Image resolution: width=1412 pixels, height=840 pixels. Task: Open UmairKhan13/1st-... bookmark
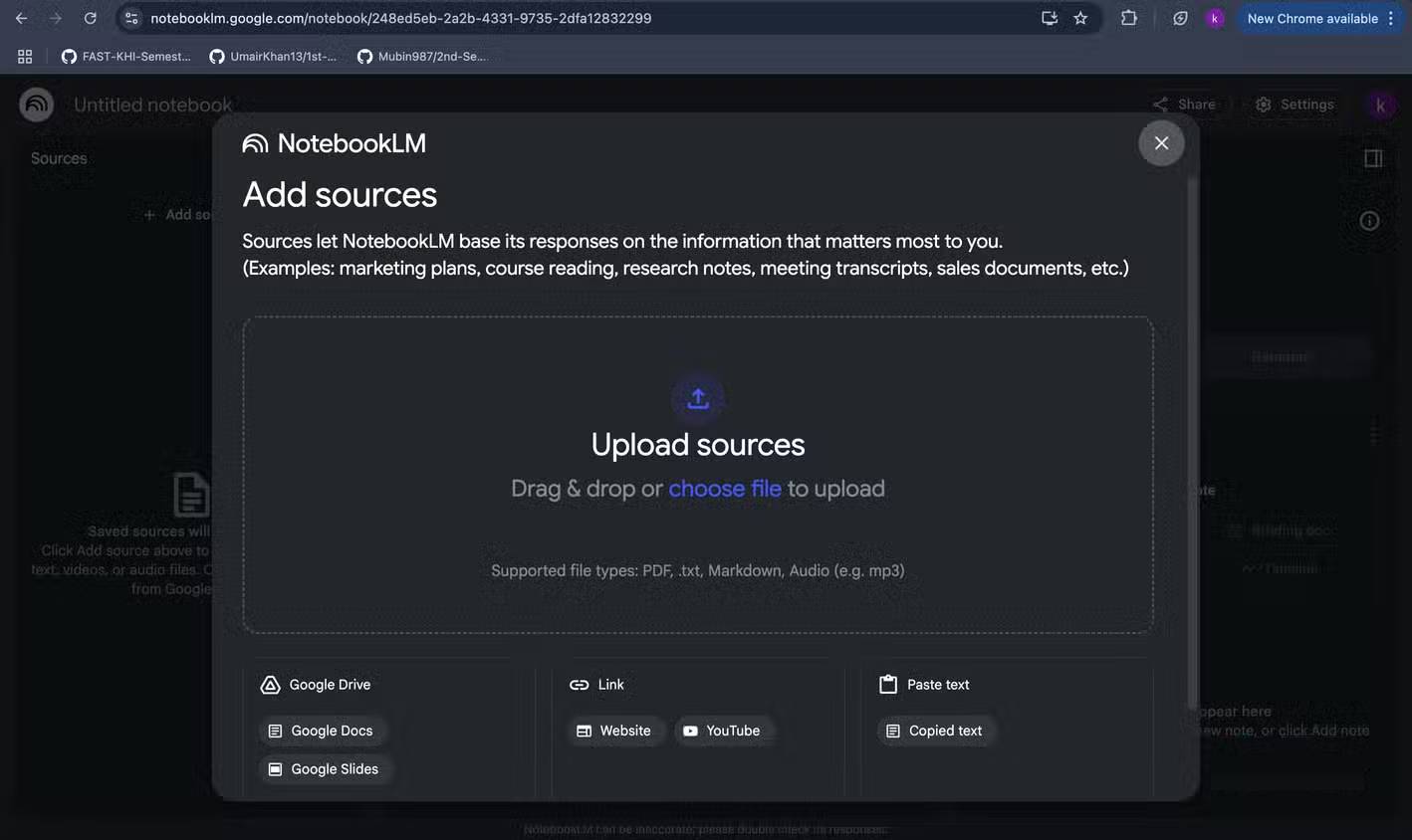(273, 57)
